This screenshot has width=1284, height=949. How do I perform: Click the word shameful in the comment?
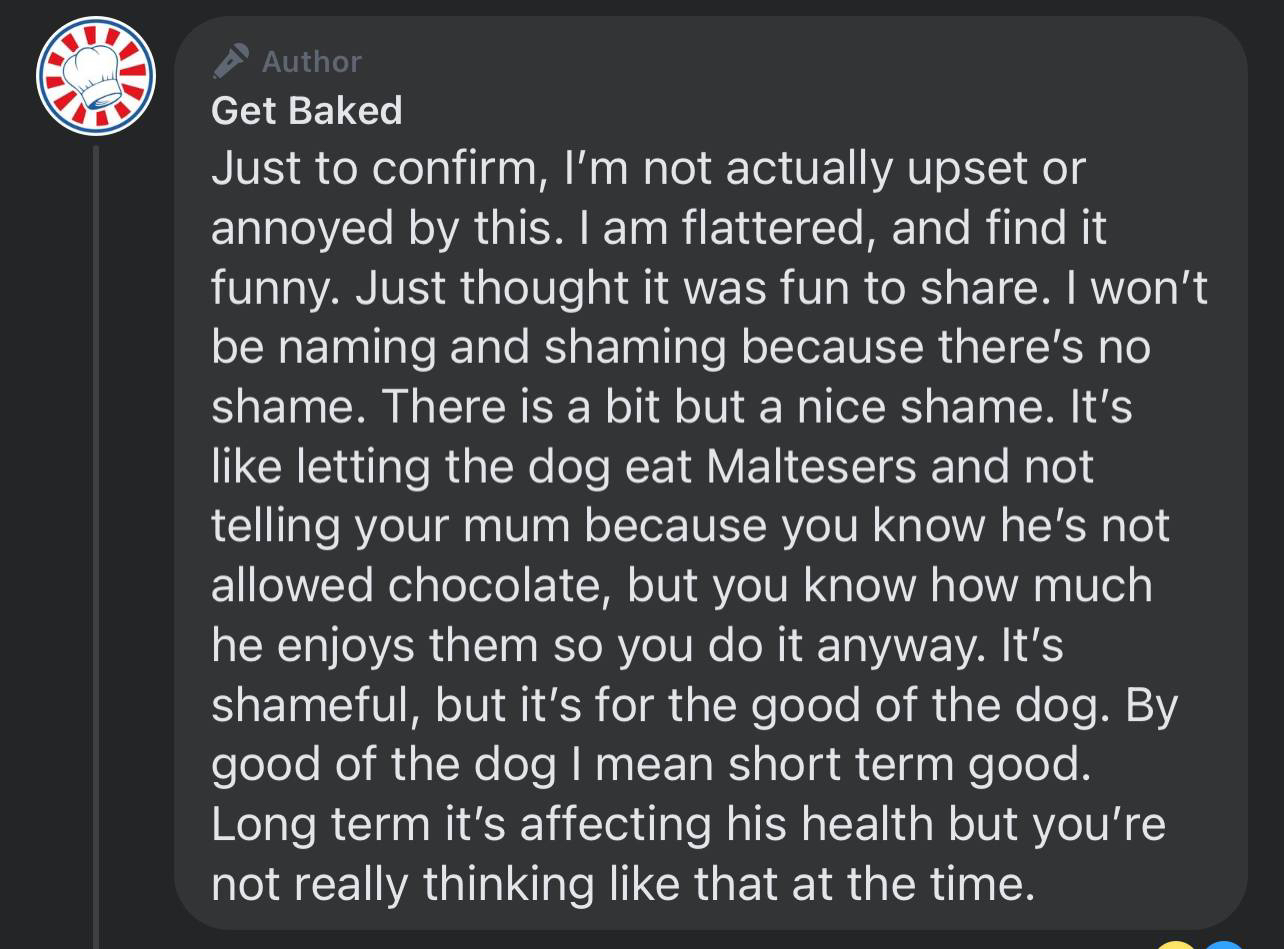click(x=317, y=705)
